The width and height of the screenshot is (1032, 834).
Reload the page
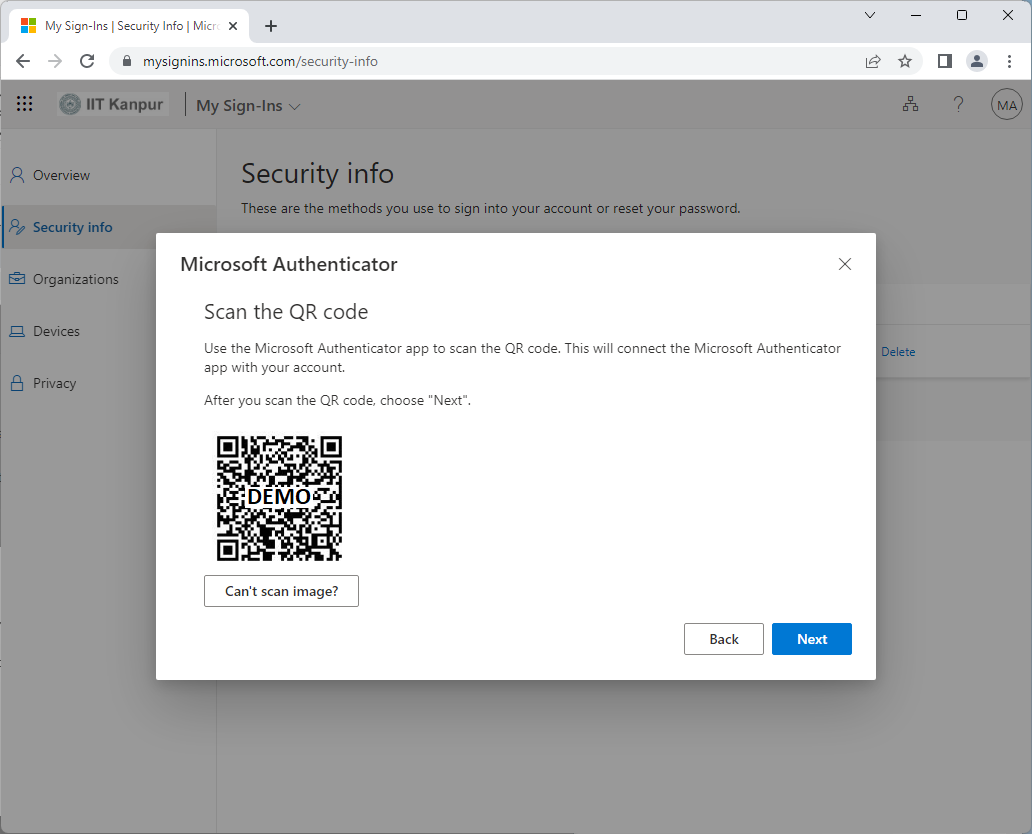coord(87,61)
